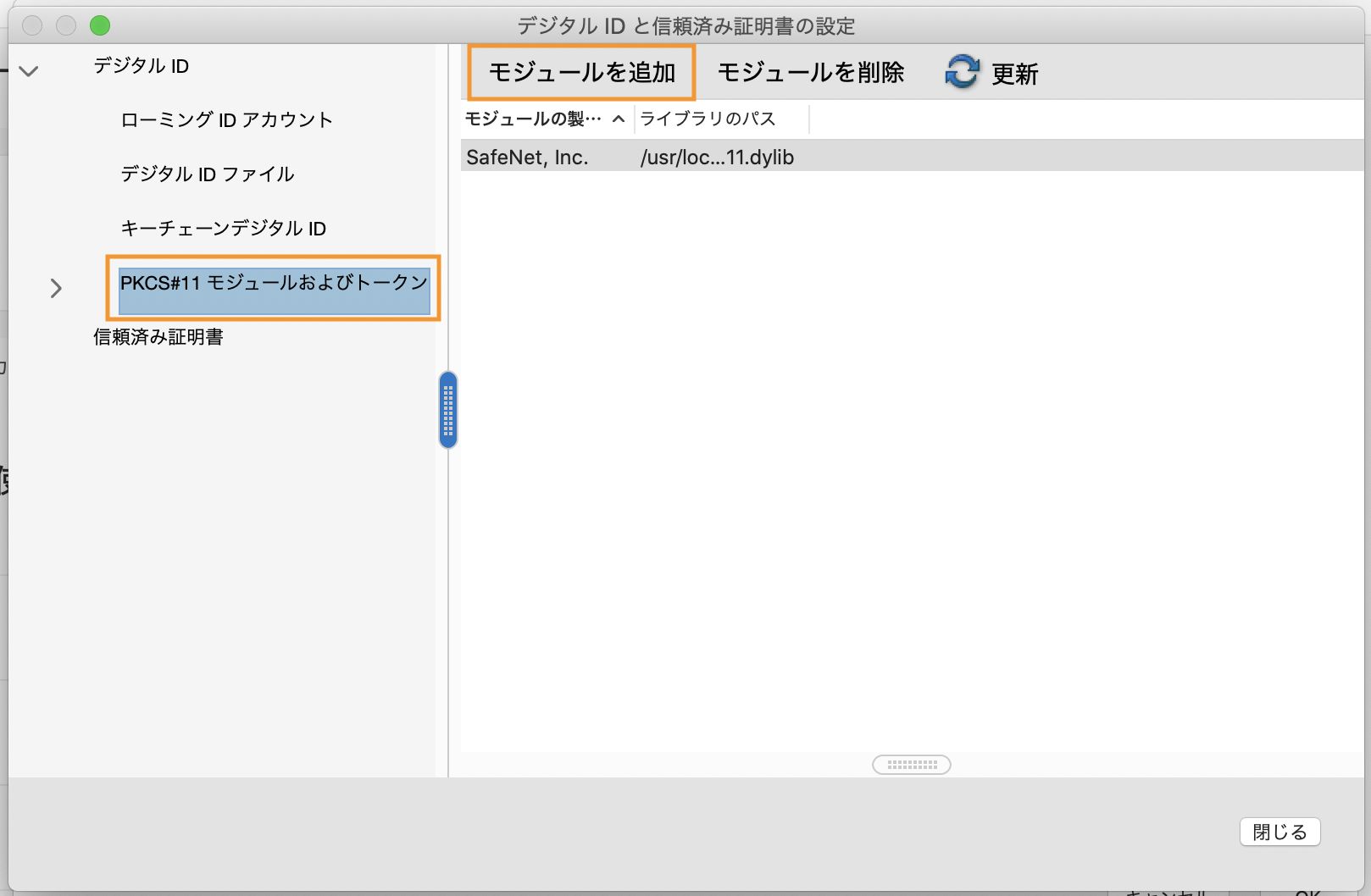This screenshot has width=1371, height=896.
Task: Click the ライブラリのパス column header
Action: [707, 119]
